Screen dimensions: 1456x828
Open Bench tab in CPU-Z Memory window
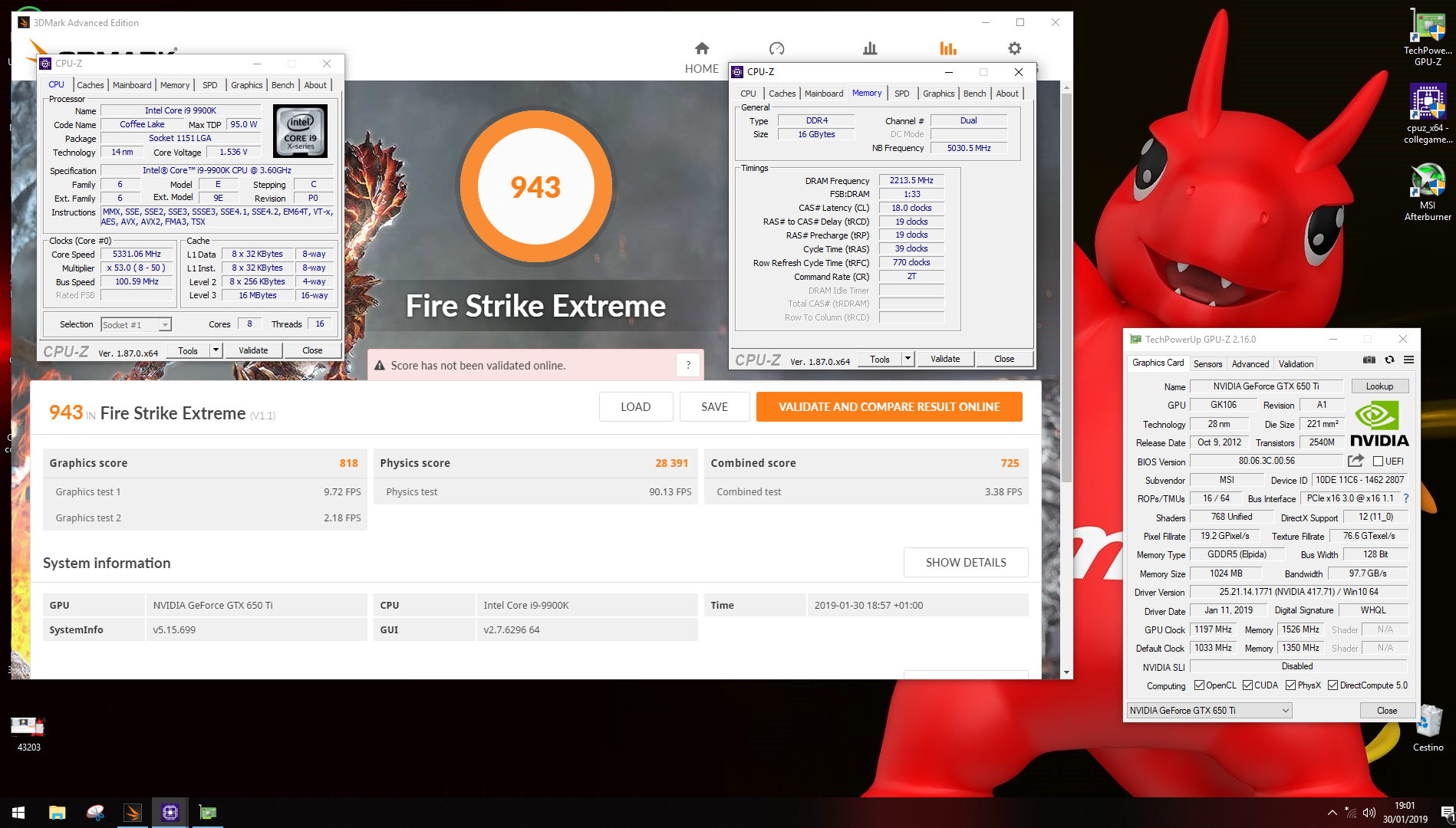(974, 94)
